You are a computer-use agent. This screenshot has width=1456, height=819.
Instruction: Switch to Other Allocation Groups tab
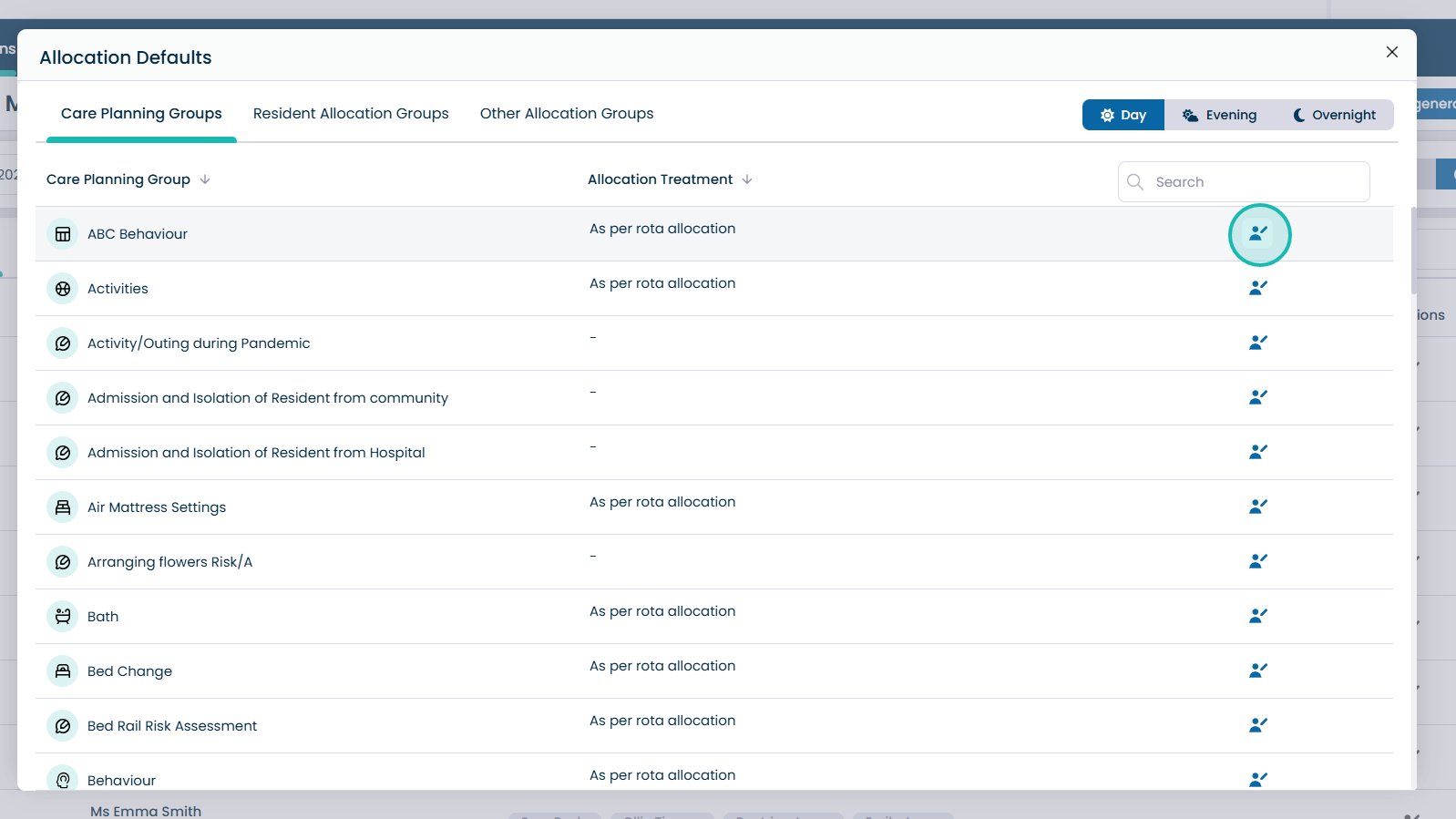coord(567,114)
